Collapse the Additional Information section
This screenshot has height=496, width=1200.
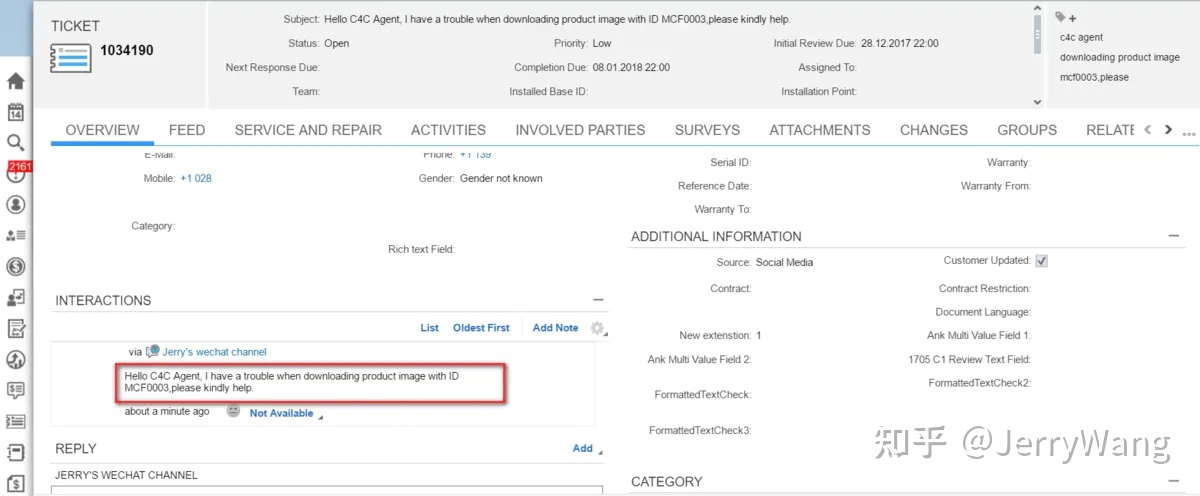click(x=1173, y=236)
